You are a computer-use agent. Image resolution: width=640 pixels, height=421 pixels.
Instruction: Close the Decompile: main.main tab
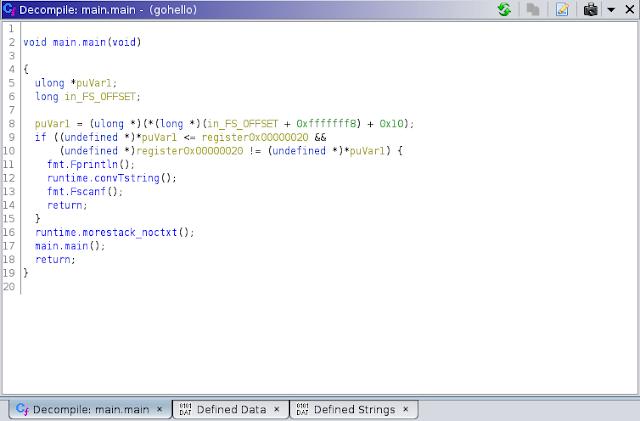(x=160, y=409)
